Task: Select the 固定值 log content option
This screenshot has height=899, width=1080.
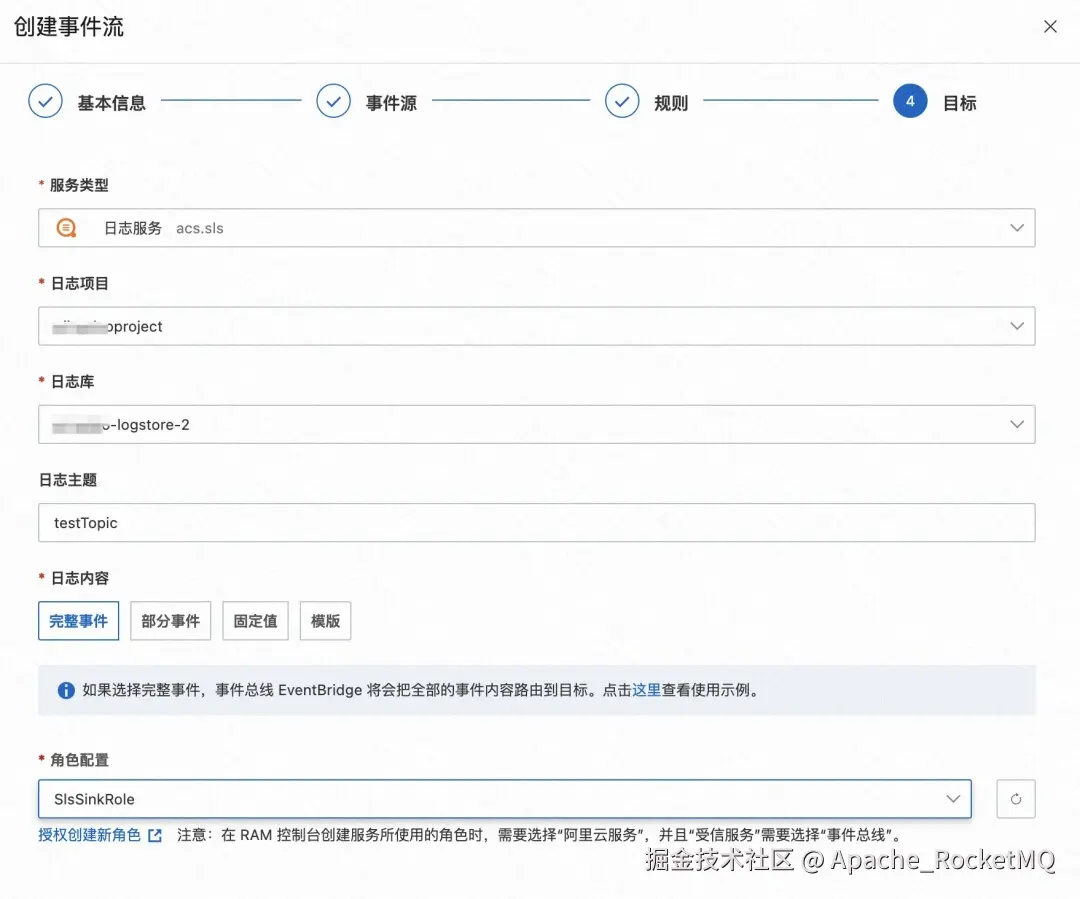Action: [255, 621]
